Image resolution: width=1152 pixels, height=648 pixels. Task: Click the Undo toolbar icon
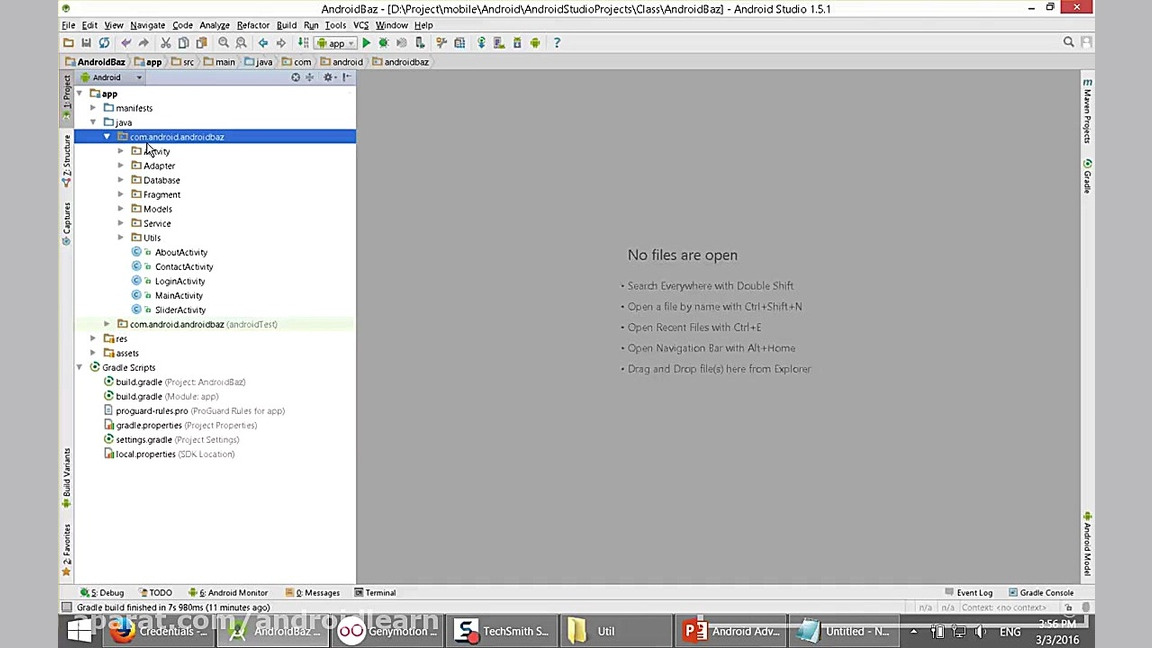[126, 43]
